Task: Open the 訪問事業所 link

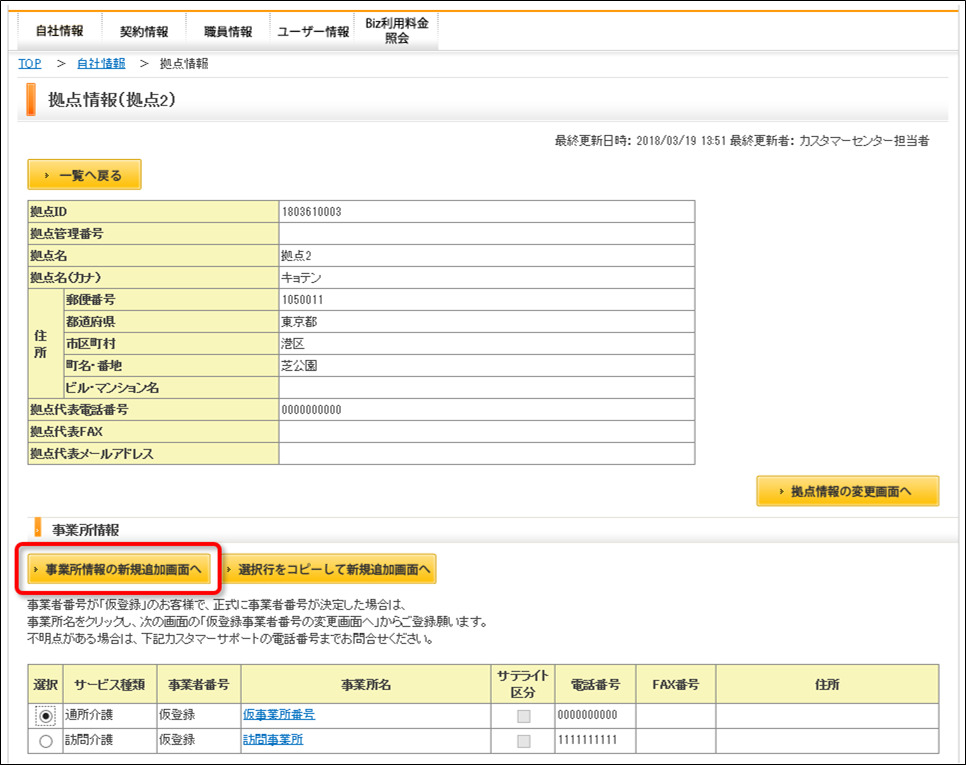Action: tap(273, 740)
